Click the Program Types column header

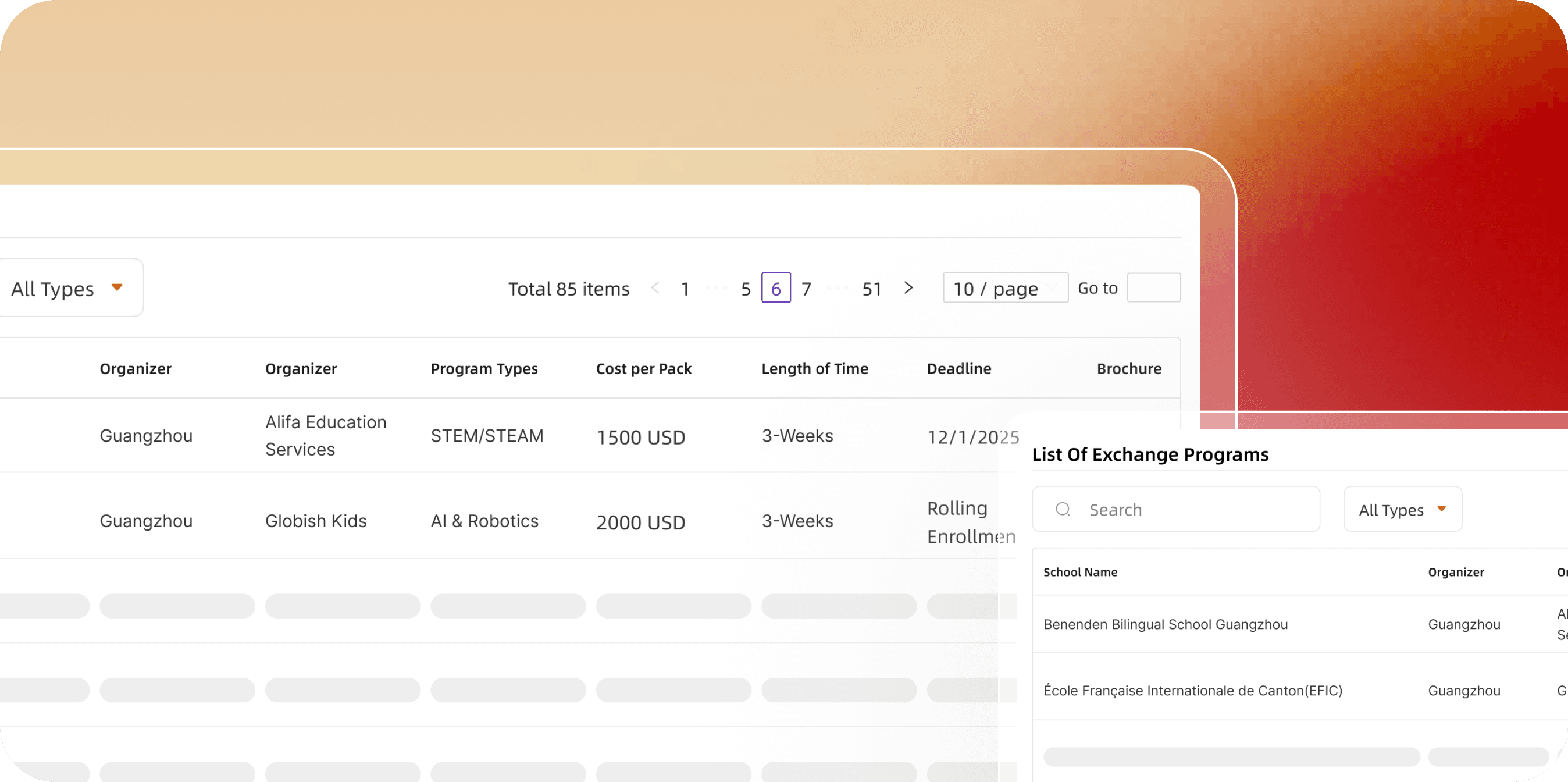[484, 369]
